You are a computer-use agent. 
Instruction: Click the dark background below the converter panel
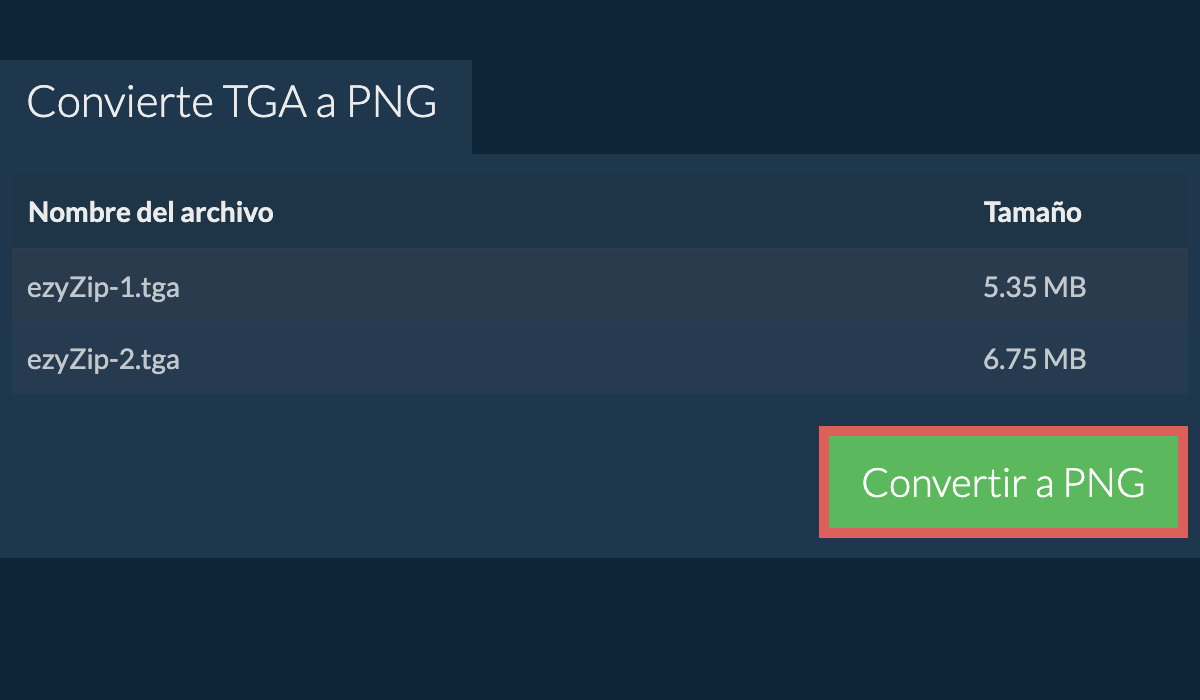click(600, 630)
